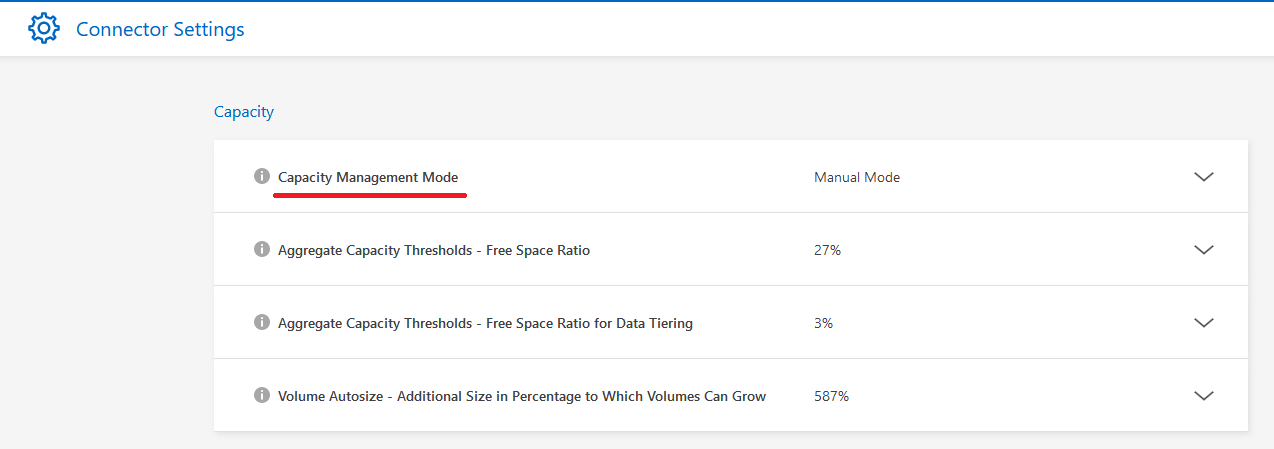Click the Connector Settings page title
This screenshot has height=449, width=1274.
[x=160, y=29]
